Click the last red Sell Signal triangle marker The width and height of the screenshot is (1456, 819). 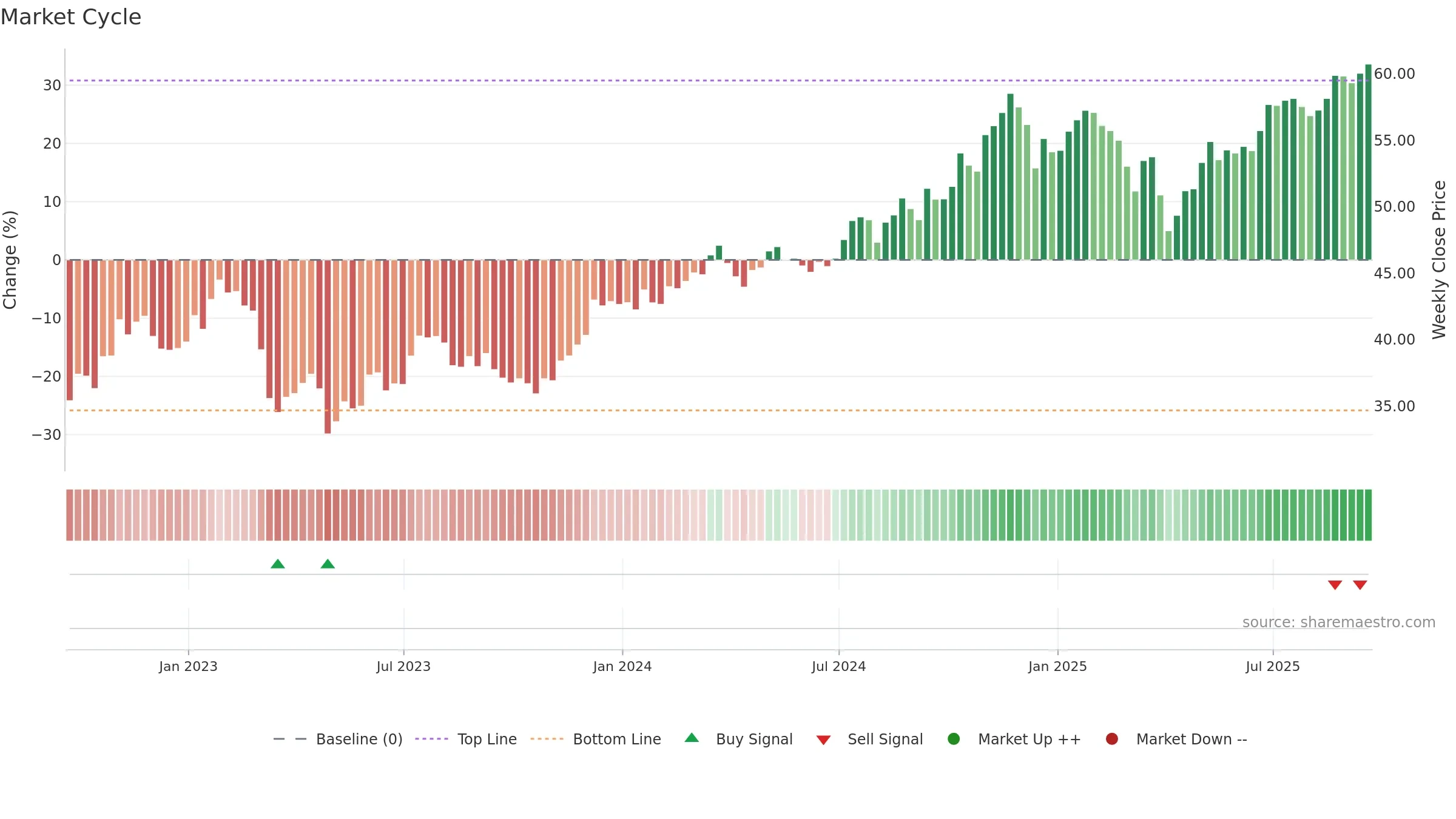pos(1360,585)
